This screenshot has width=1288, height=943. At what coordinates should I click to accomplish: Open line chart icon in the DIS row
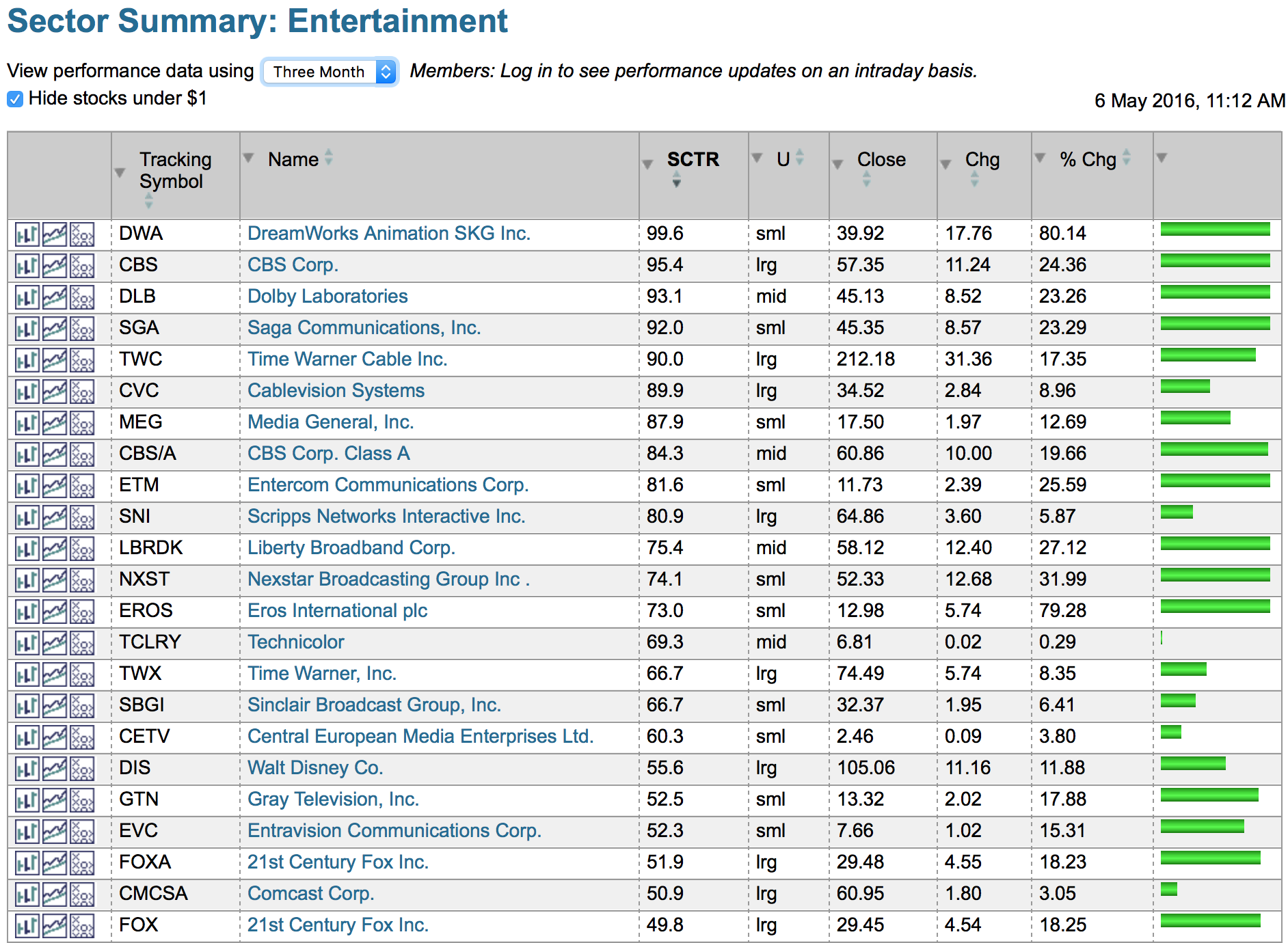pos(55,769)
